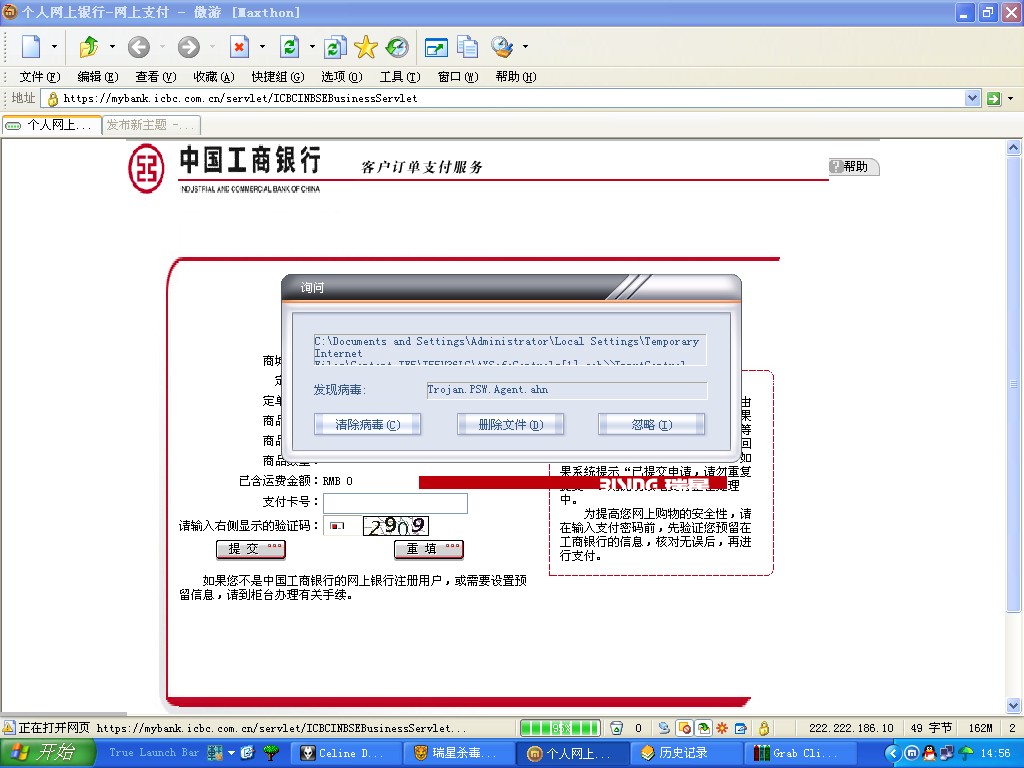
Task: Go forward with the Forward arrow button
Action: point(189,47)
